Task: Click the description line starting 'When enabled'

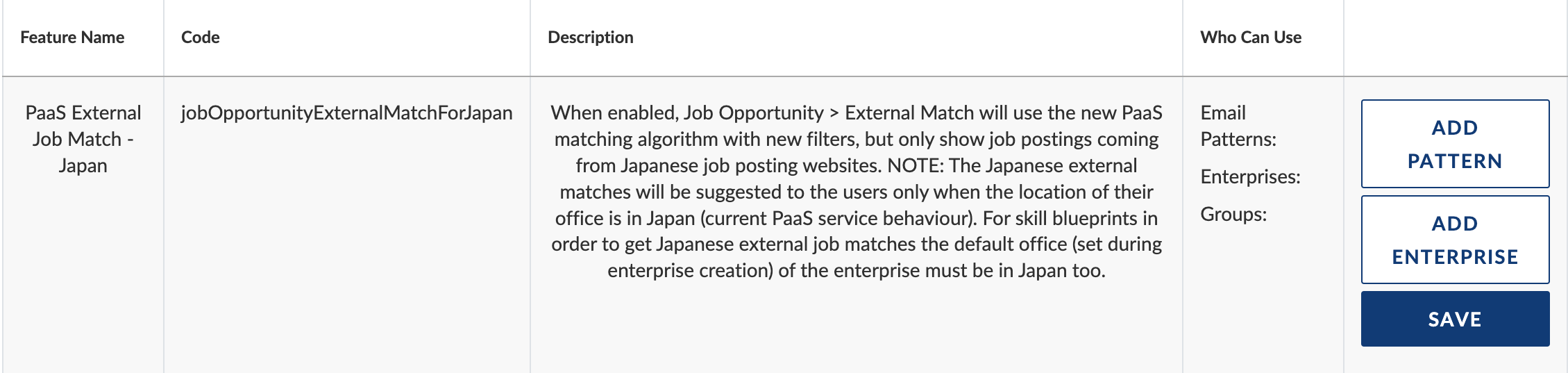Action: click(857, 113)
